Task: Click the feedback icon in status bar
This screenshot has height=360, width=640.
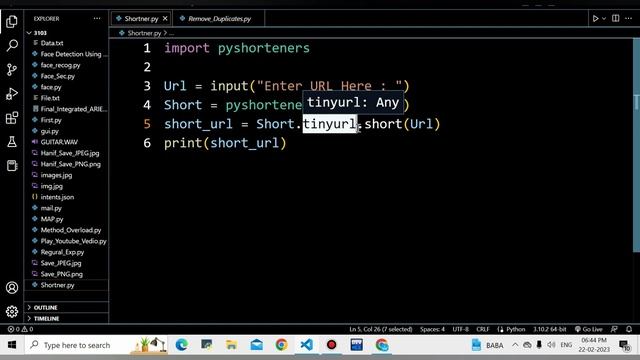Action: (x=614, y=329)
